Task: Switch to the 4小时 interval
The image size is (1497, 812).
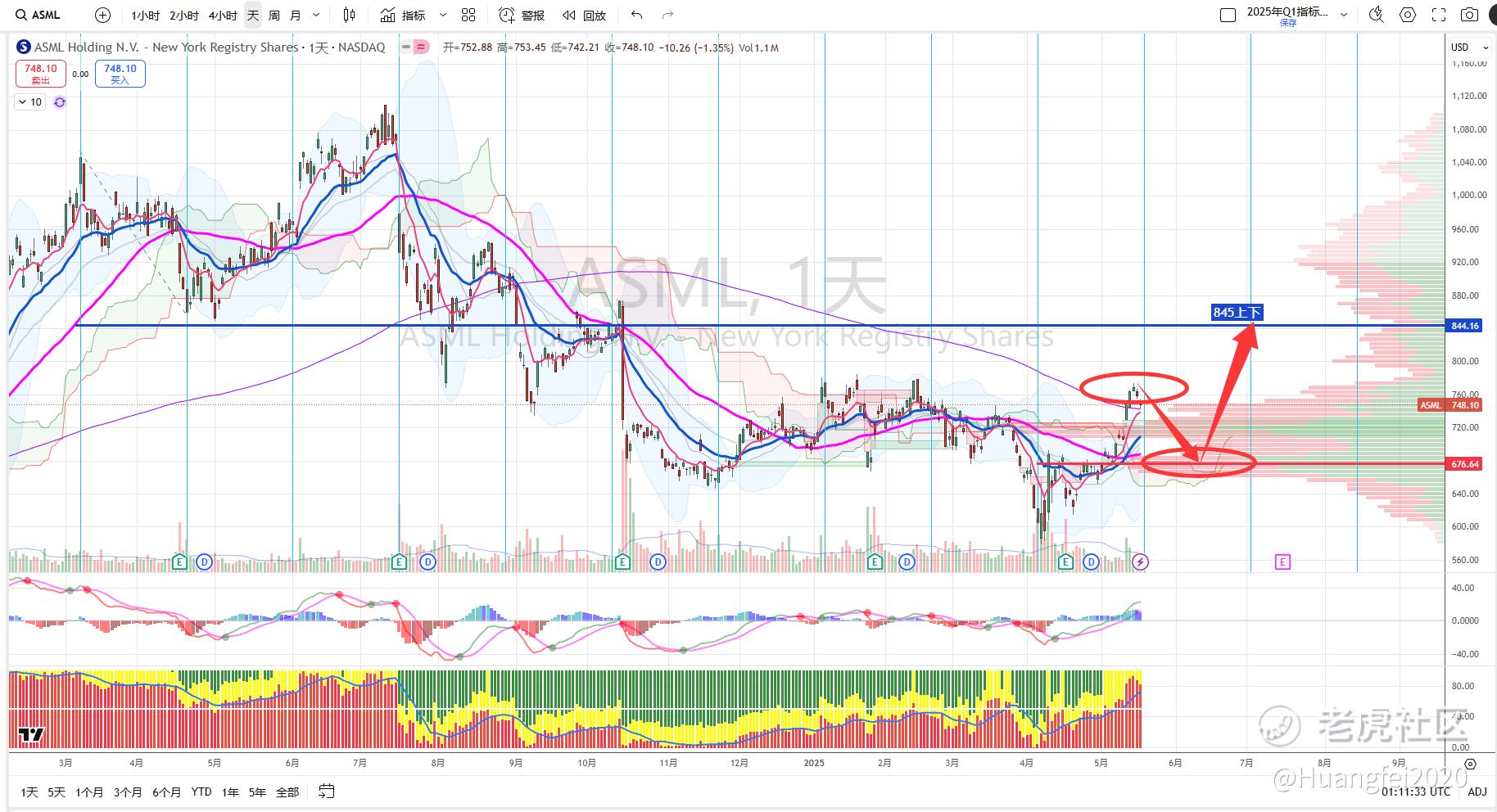Action: click(x=223, y=15)
